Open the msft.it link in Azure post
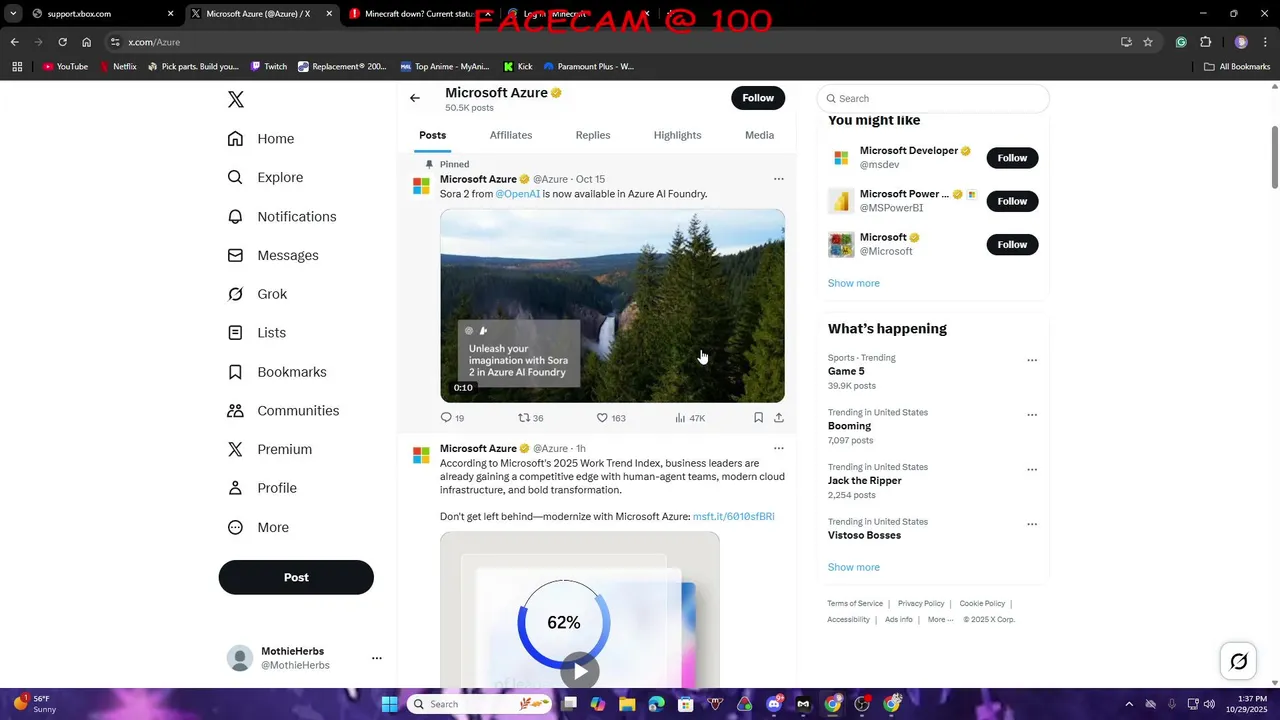 [733, 517]
